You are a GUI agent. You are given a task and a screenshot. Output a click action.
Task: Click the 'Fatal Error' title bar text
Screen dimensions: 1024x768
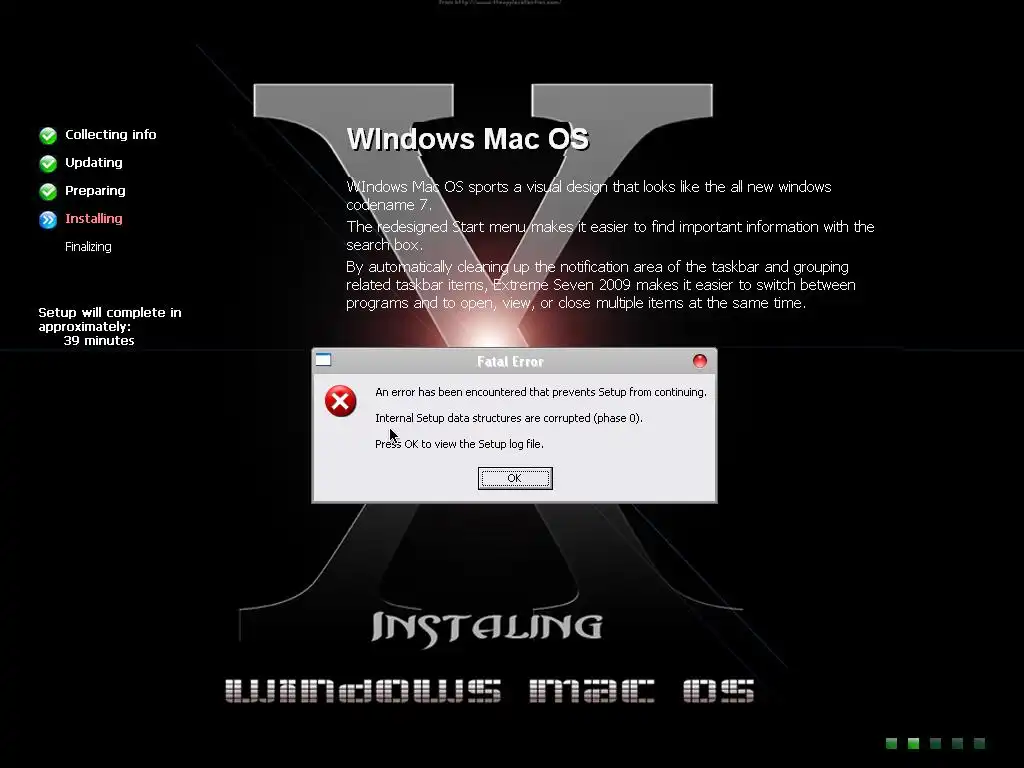coord(510,362)
